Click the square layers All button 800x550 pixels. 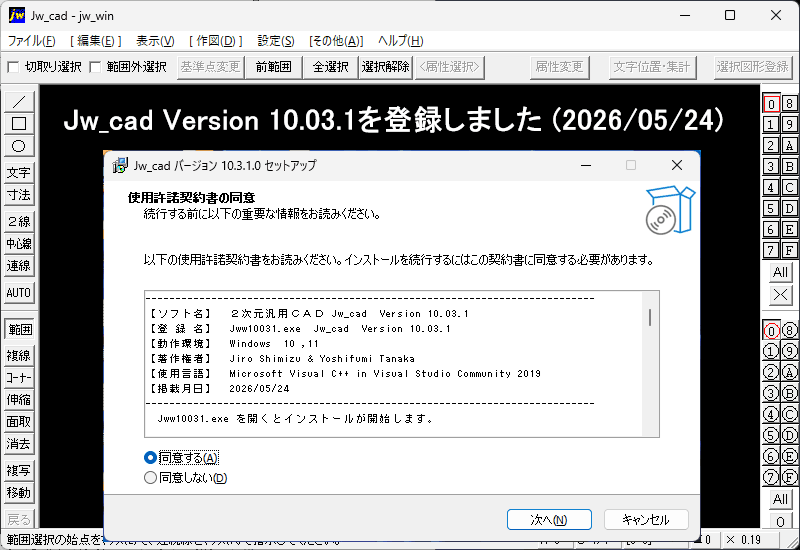point(780,272)
